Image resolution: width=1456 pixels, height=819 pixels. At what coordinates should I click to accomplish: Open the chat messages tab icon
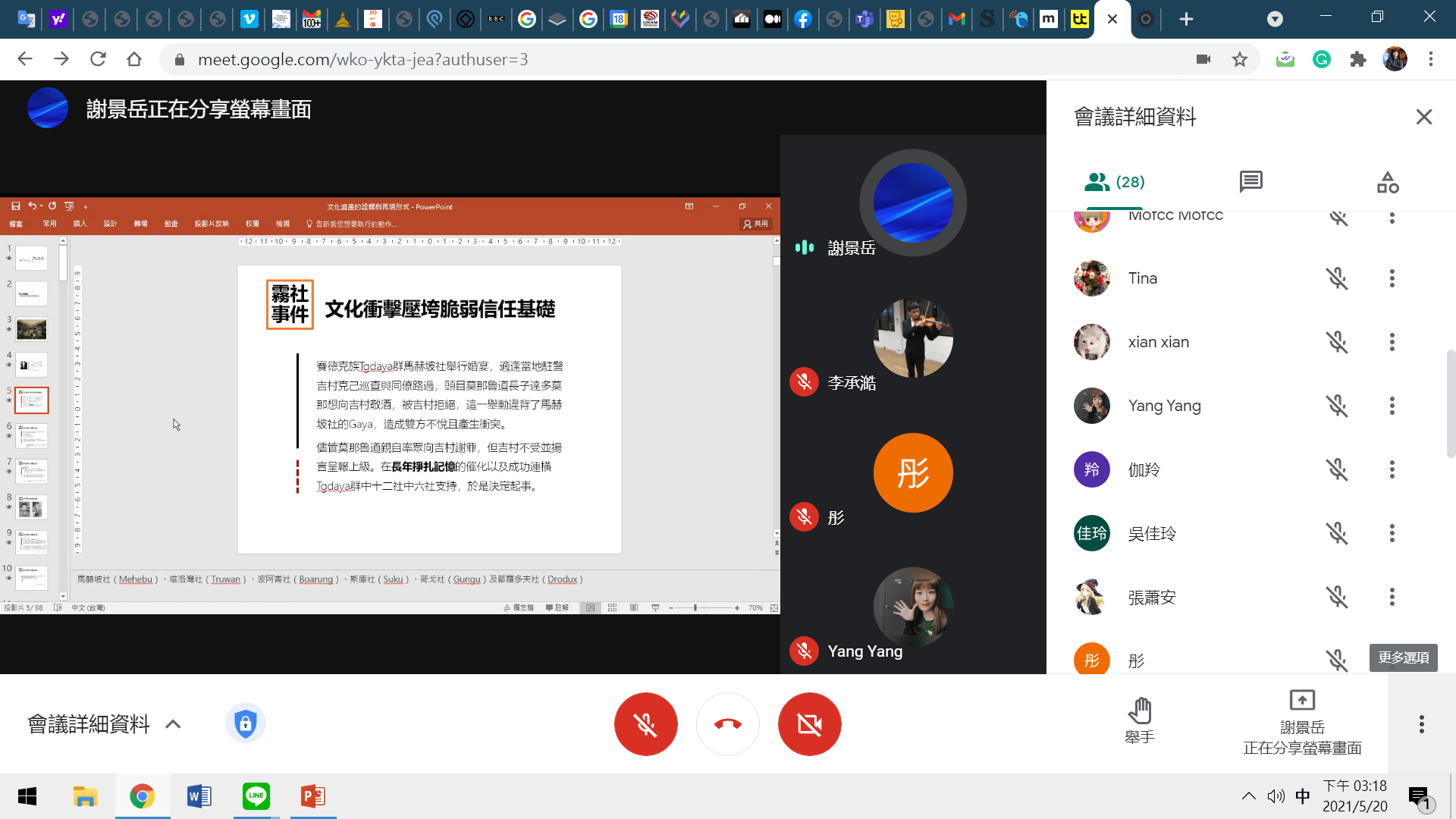[x=1250, y=182]
